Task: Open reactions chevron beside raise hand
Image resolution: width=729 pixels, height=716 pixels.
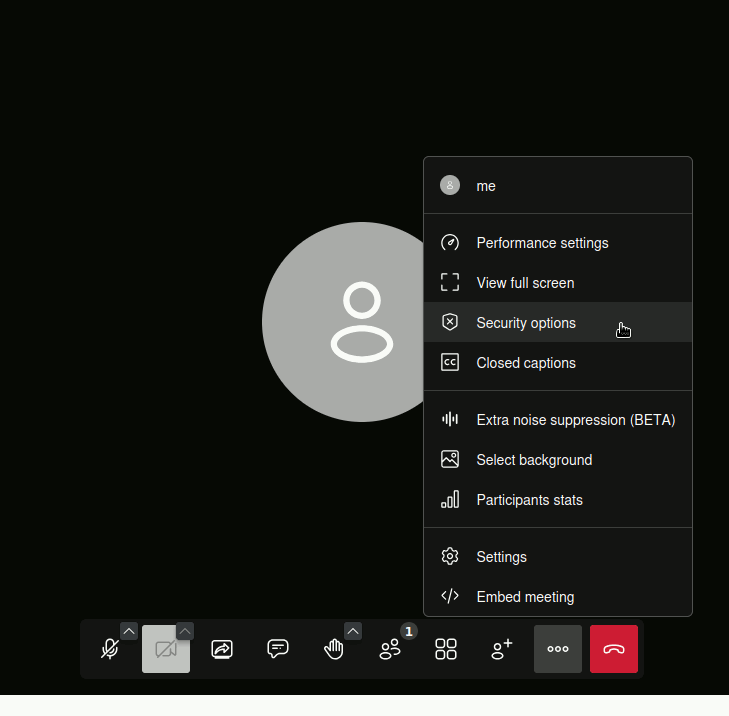Action: point(353,631)
